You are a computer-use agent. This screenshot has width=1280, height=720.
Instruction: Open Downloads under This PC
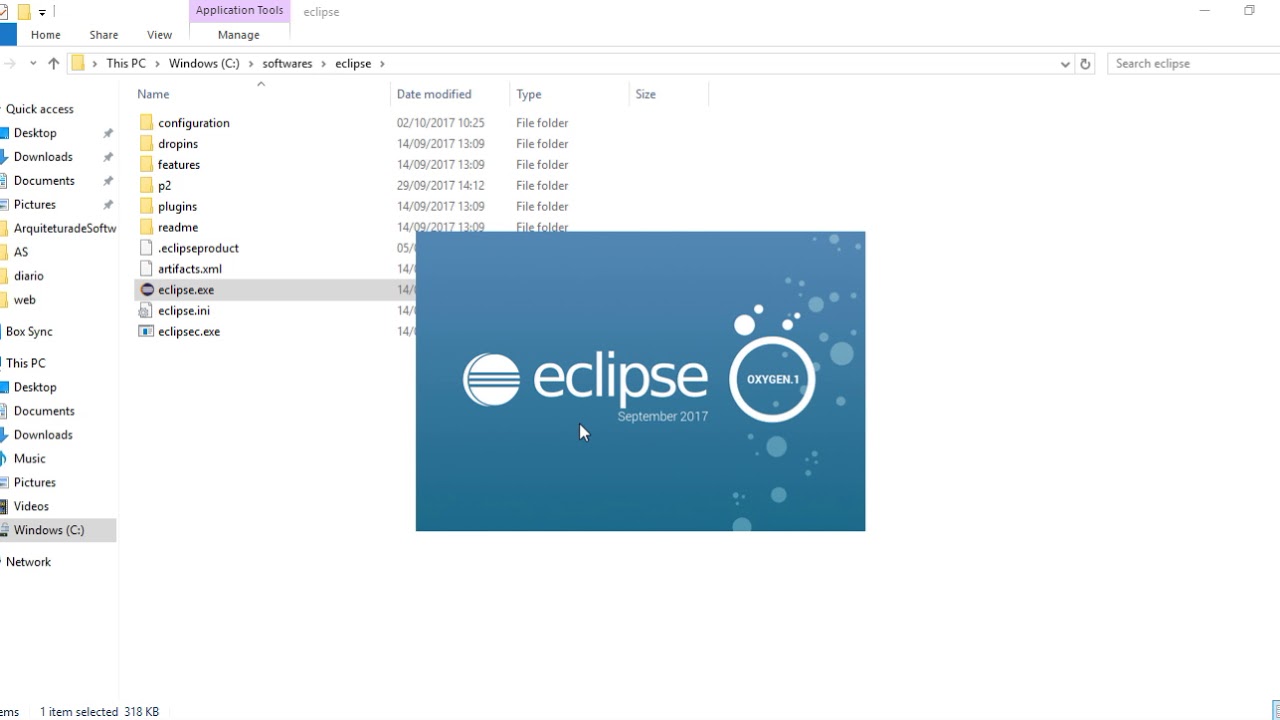[43, 435]
